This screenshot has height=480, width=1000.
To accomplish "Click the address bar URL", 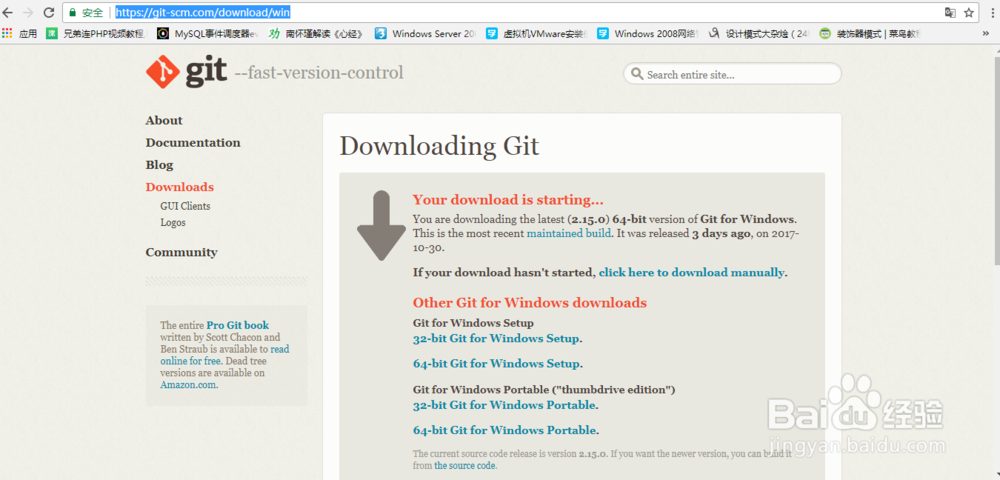I will (x=203, y=12).
